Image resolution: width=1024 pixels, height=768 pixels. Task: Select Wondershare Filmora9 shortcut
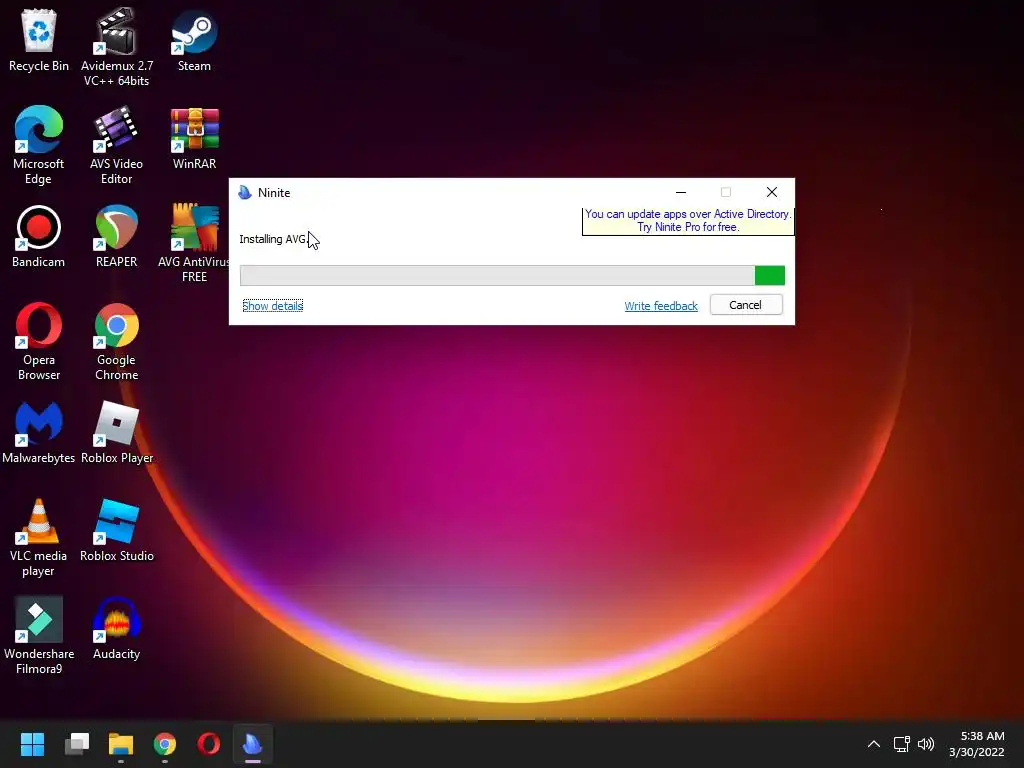(x=39, y=635)
